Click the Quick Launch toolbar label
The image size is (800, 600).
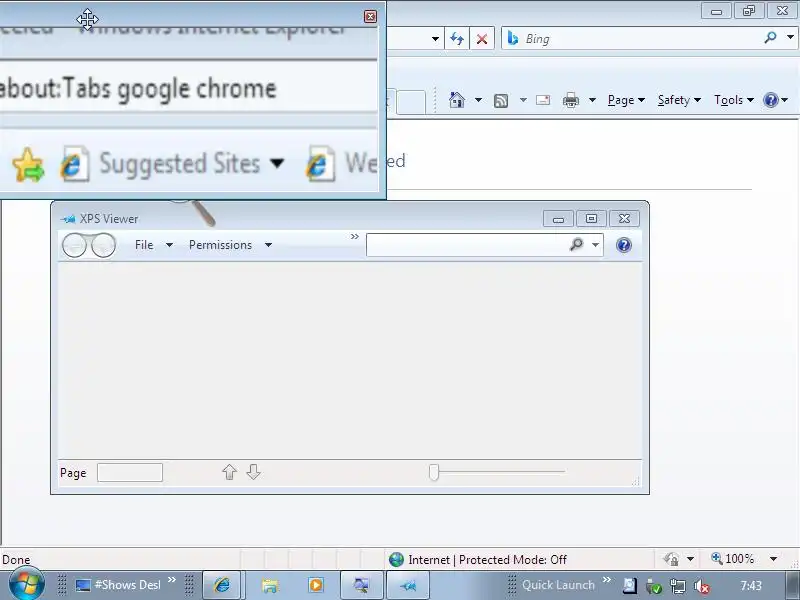point(558,585)
